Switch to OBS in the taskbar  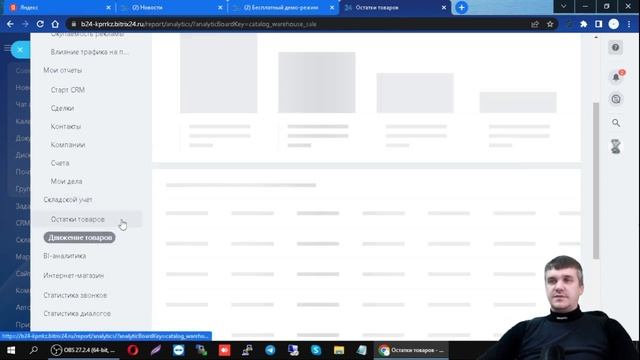click(x=84, y=350)
